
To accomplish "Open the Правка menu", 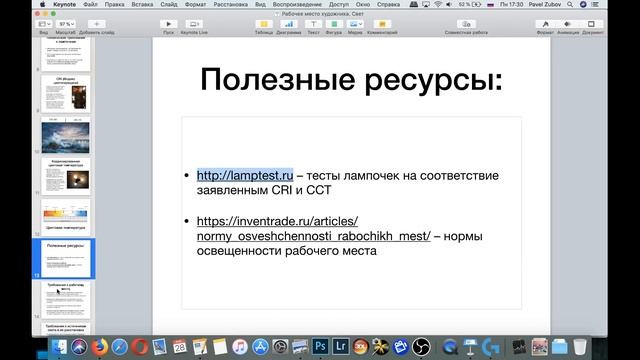I will pyautogui.click(x=114, y=4).
